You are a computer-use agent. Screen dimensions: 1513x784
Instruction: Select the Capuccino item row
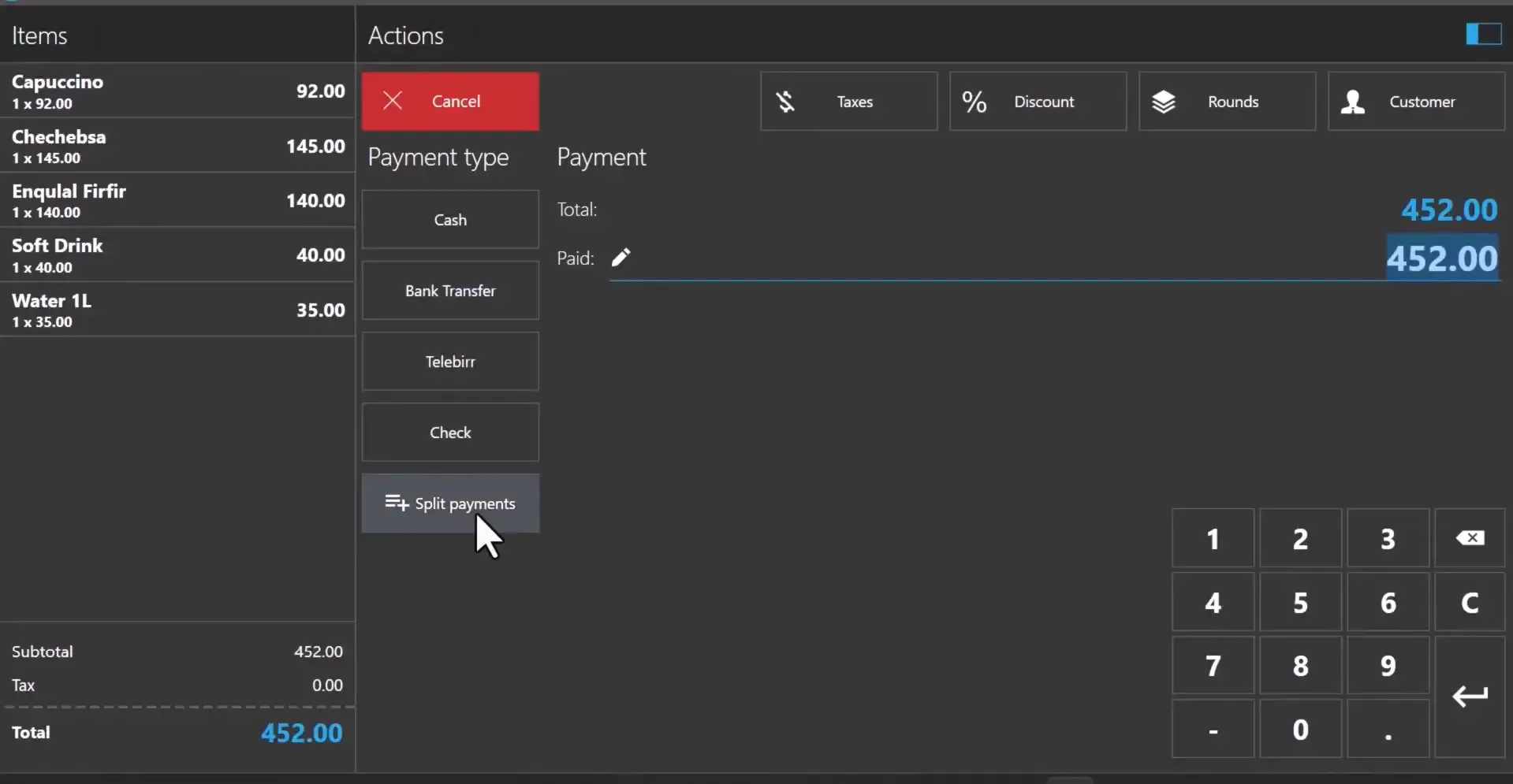click(x=177, y=91)
